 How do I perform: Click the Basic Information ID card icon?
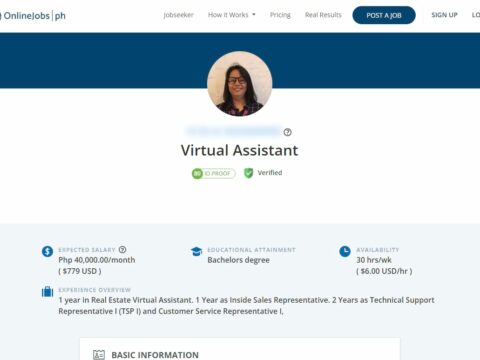pyautogui.click(x=99, y=355)
